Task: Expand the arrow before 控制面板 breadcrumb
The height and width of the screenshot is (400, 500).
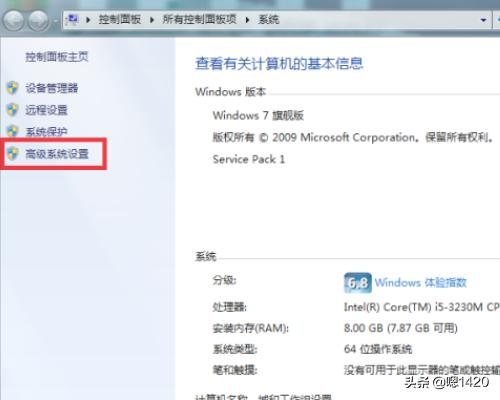Action: coord(88,20)
